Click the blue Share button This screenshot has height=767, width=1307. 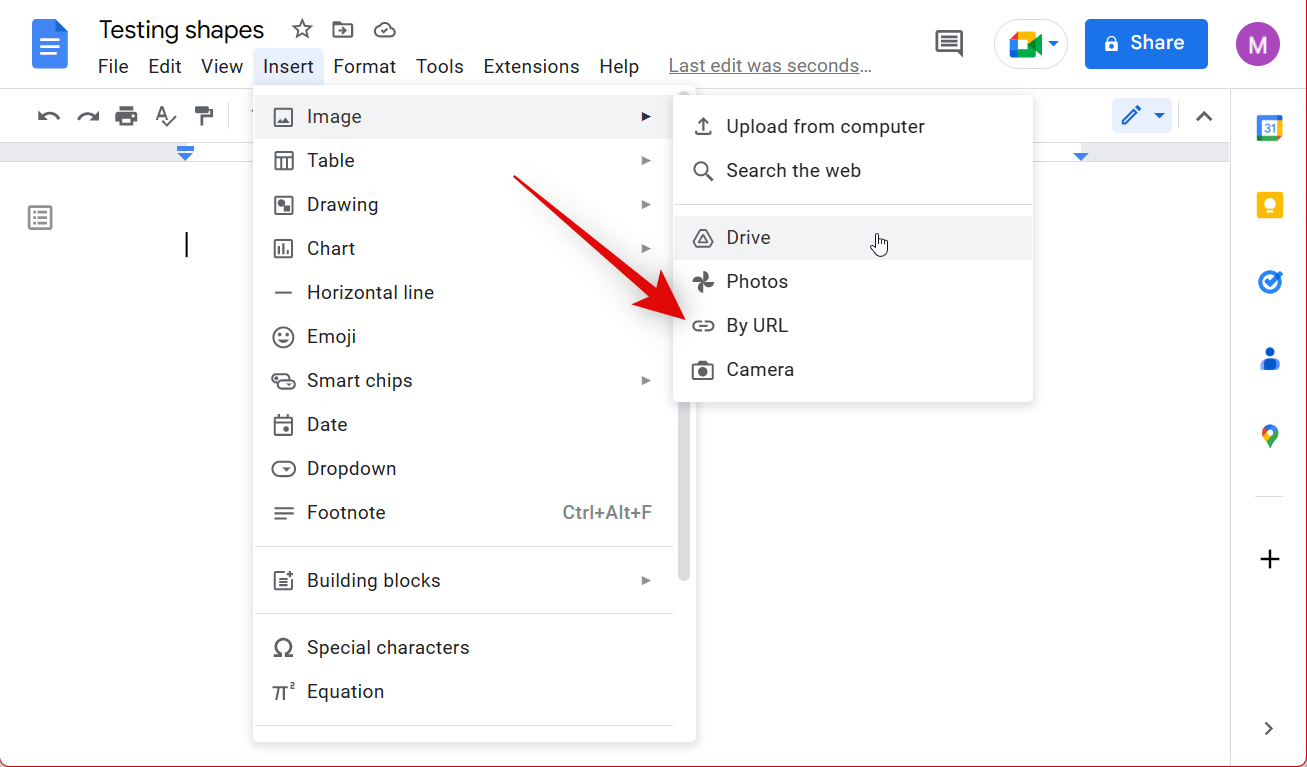click(x=1146, y=44)
